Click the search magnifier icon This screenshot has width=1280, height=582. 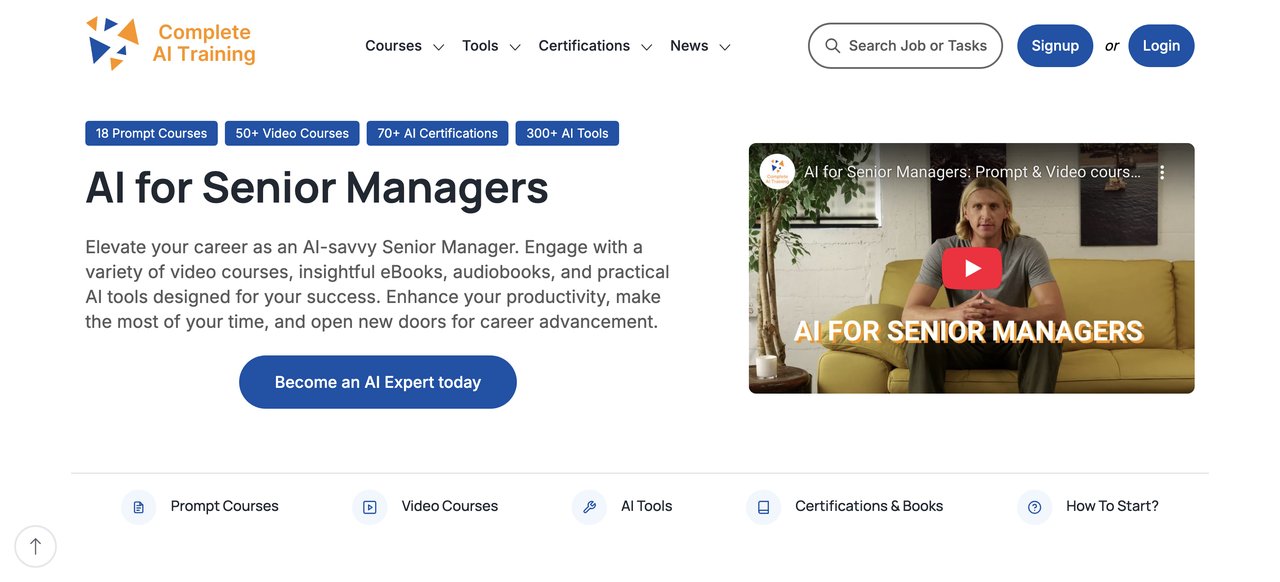(832, 46)
